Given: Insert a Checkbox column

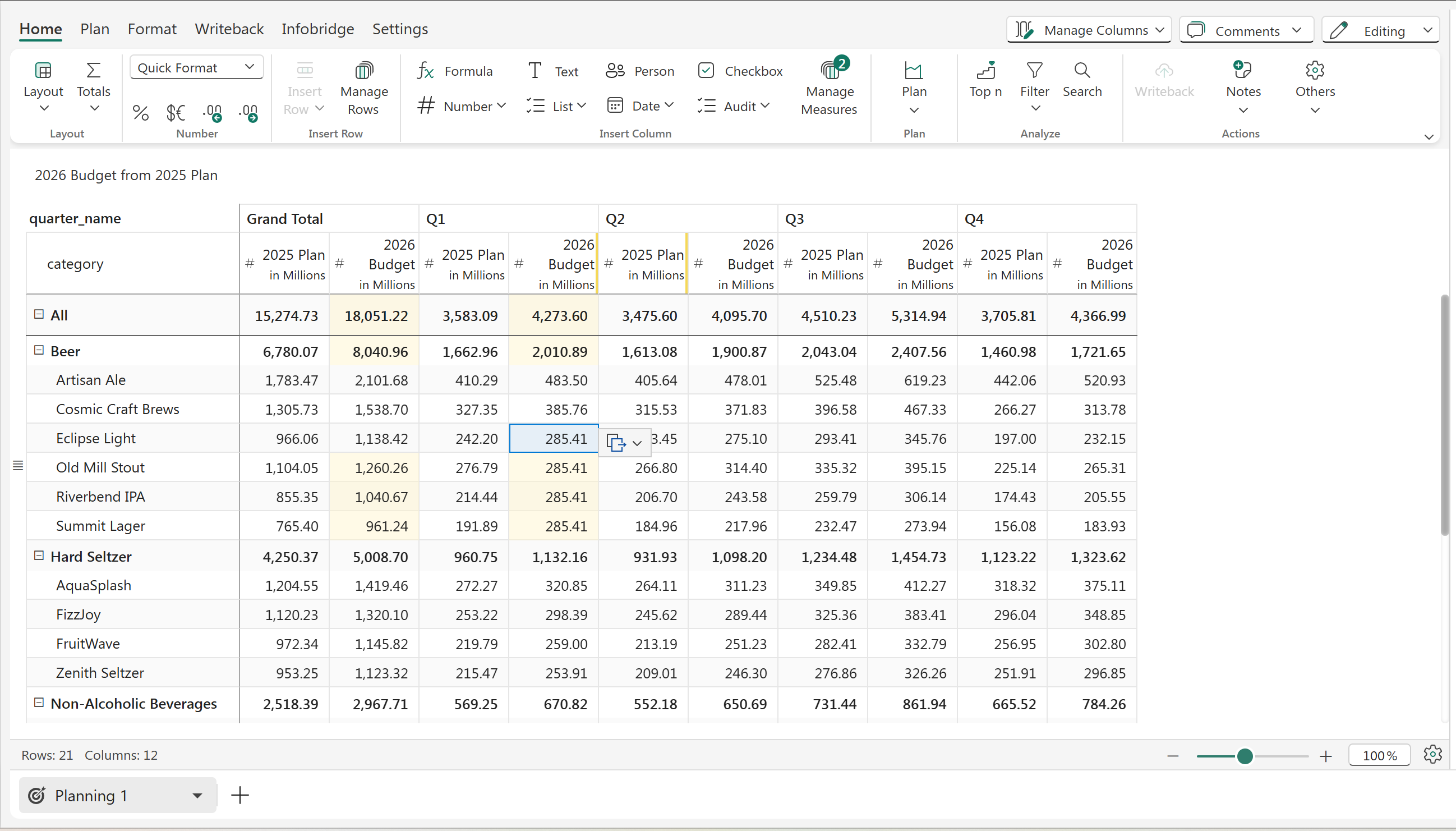Looking at the screenshot, I should pos(740,71).
